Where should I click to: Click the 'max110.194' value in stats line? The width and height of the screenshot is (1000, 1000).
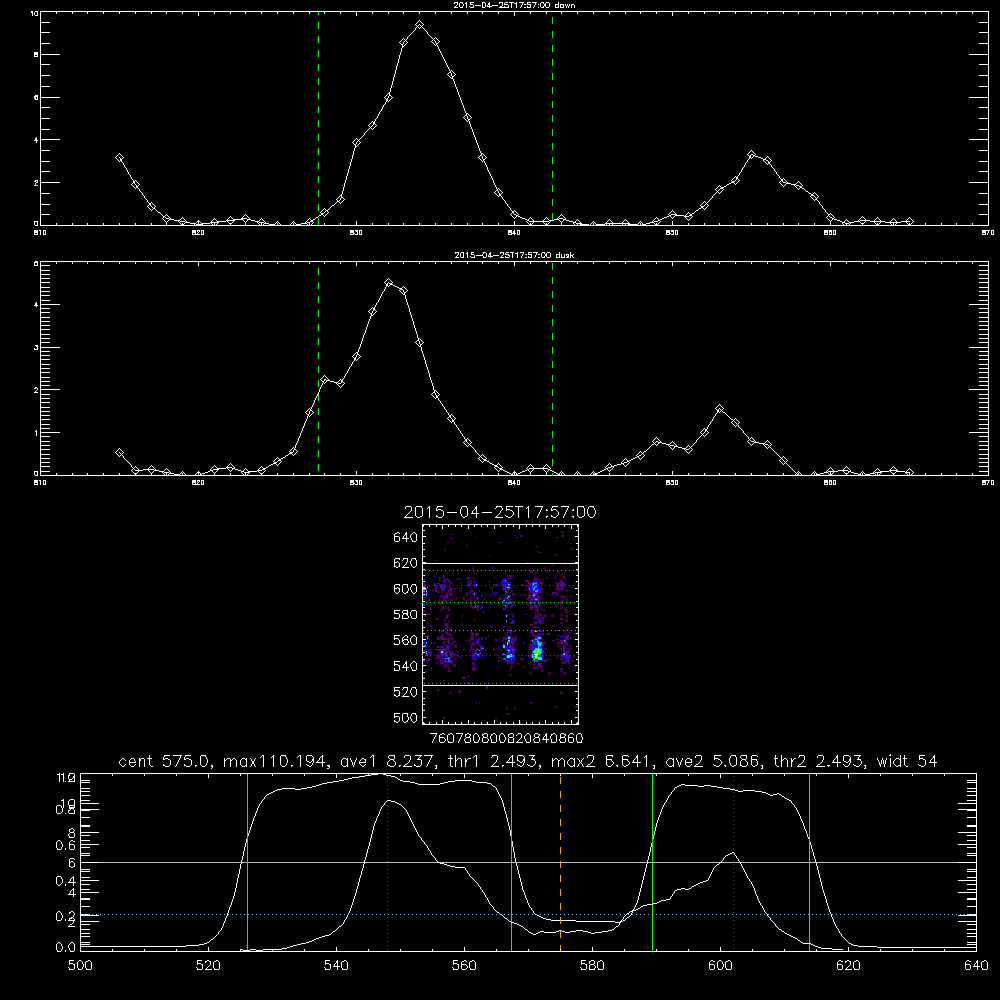click(x=276, y=761)
